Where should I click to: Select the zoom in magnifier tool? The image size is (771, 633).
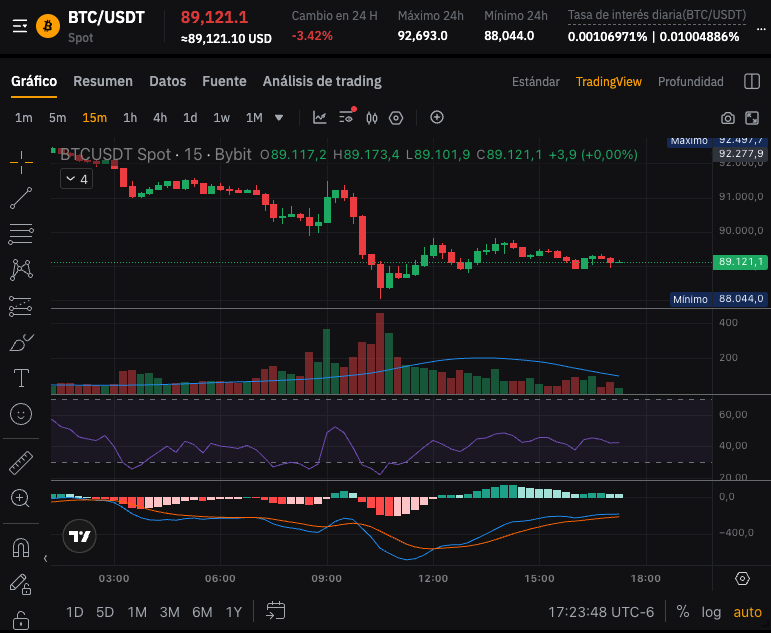[x=20, y=498]
